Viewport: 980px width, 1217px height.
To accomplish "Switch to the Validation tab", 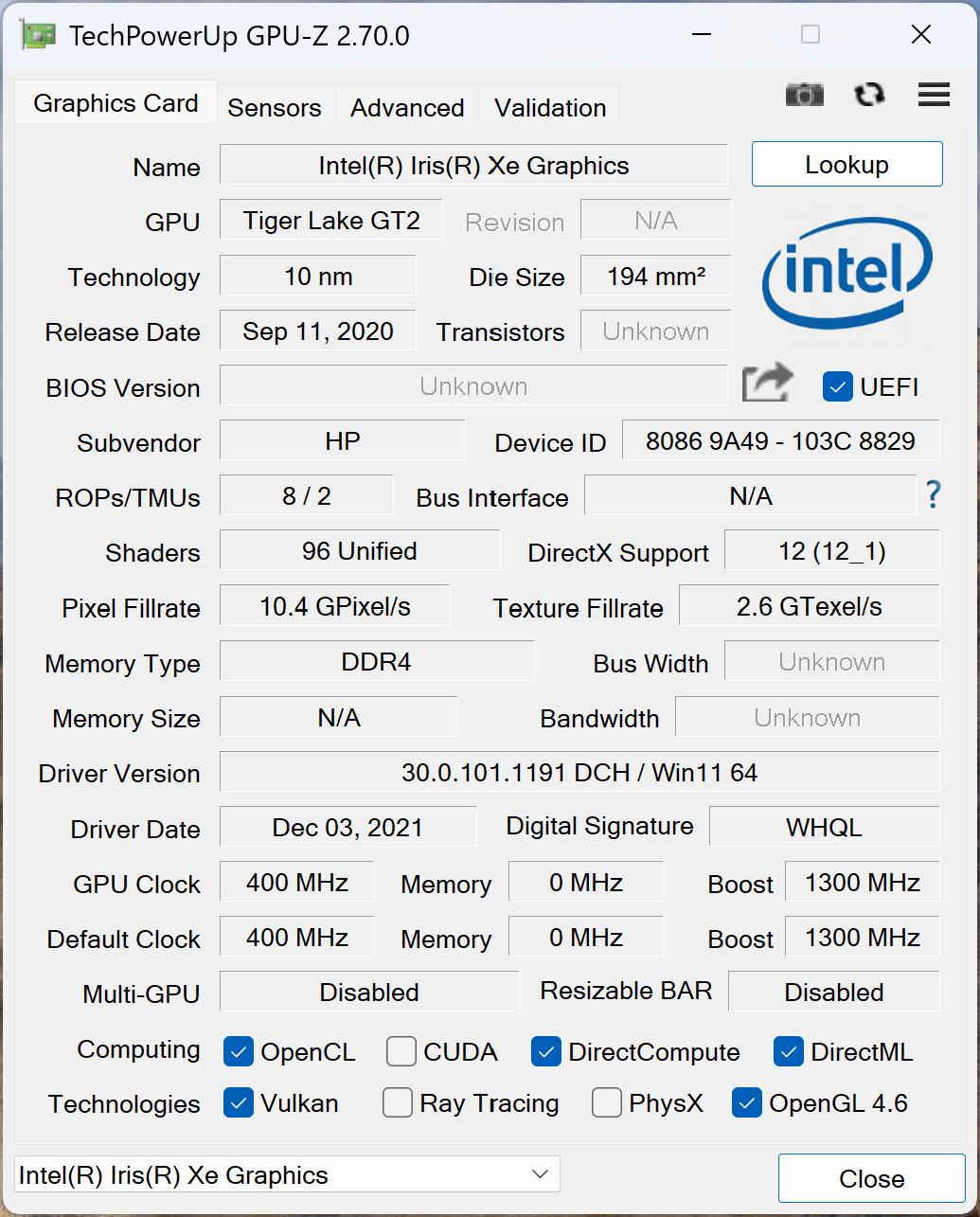I will pos(550,107).
